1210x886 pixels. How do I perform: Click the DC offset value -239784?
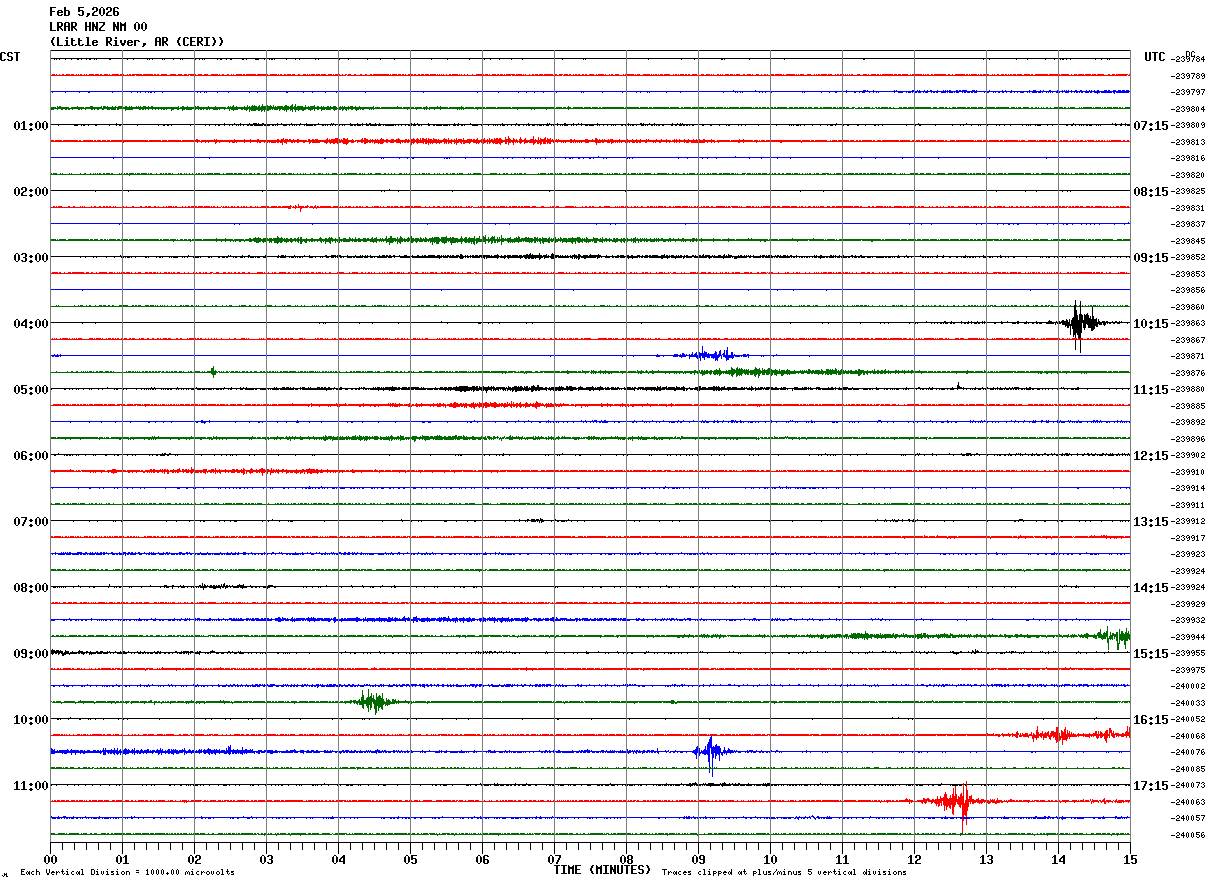click(1188, 60)
